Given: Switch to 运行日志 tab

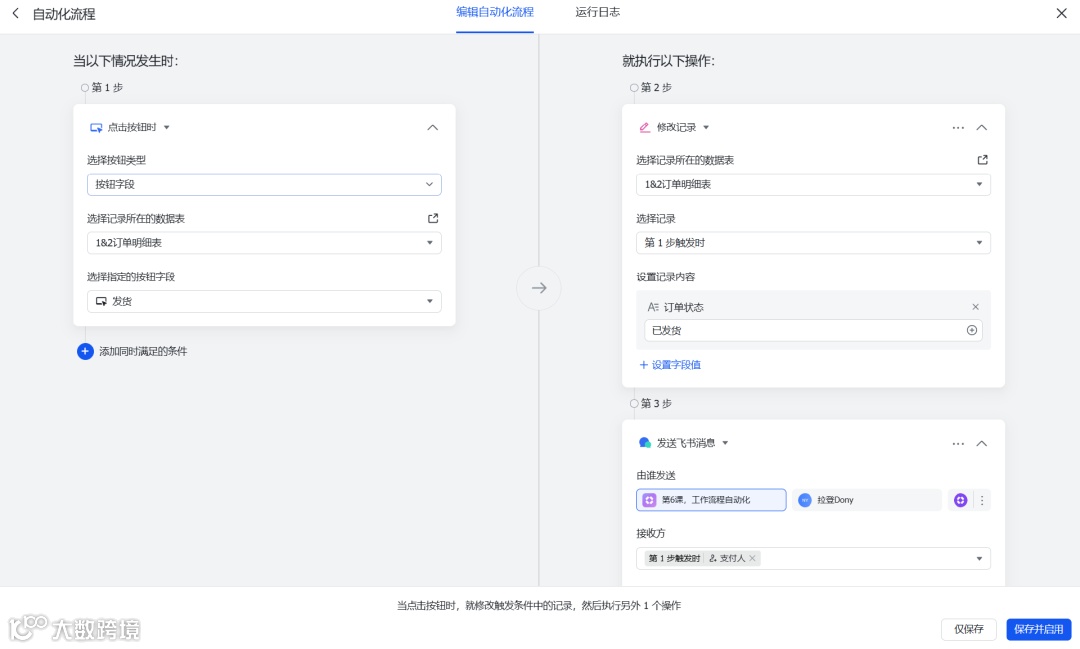Looking at the screenshot, I should point(597,12).
